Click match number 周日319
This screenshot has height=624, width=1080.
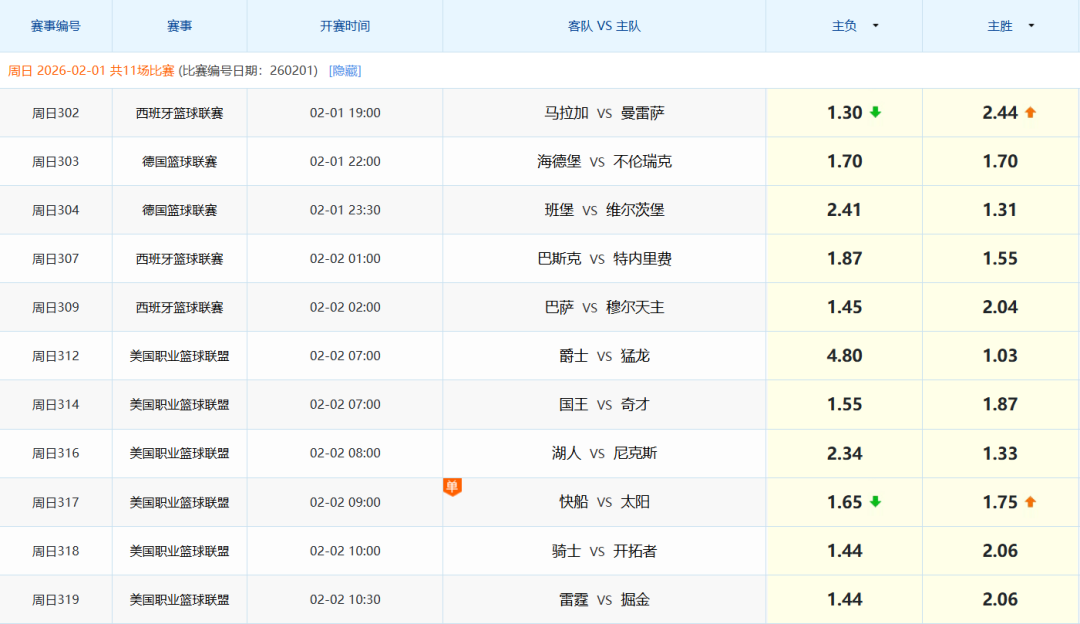(x=56, y=599)
